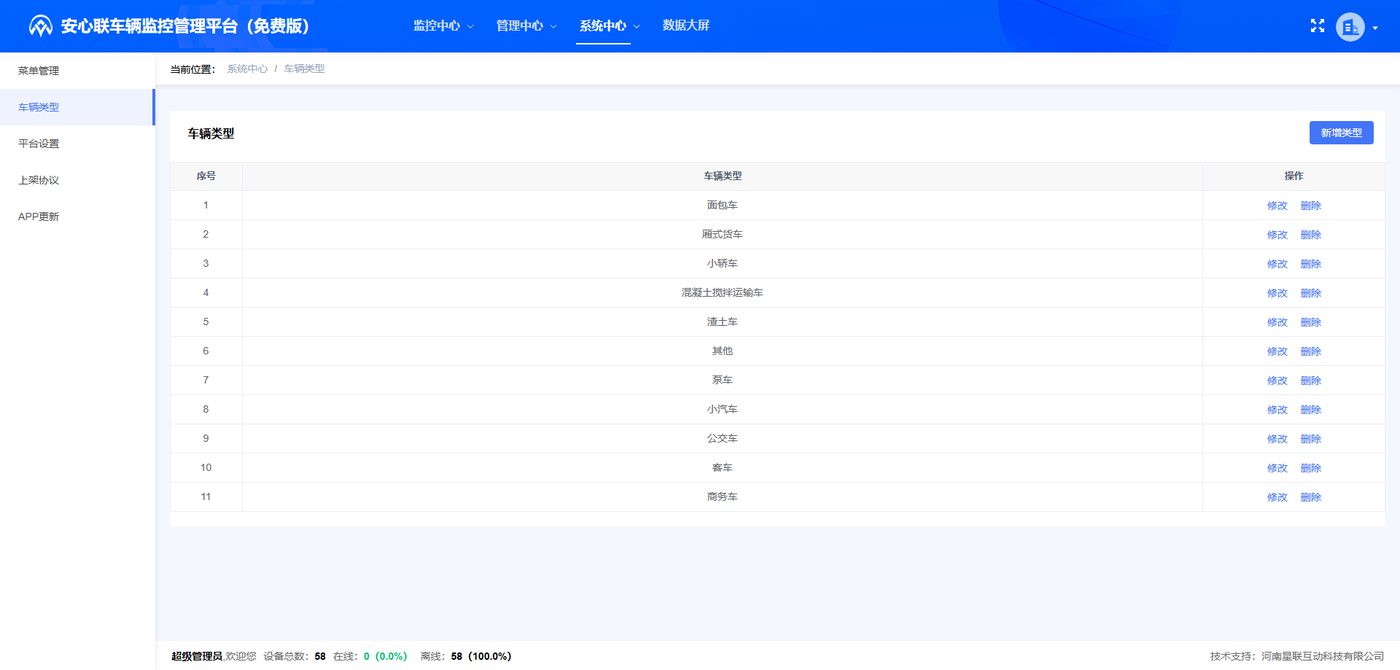Click the 安心联 platform logo icon
The height and width of the screenshot is (670, 1400).
point(40,26)
